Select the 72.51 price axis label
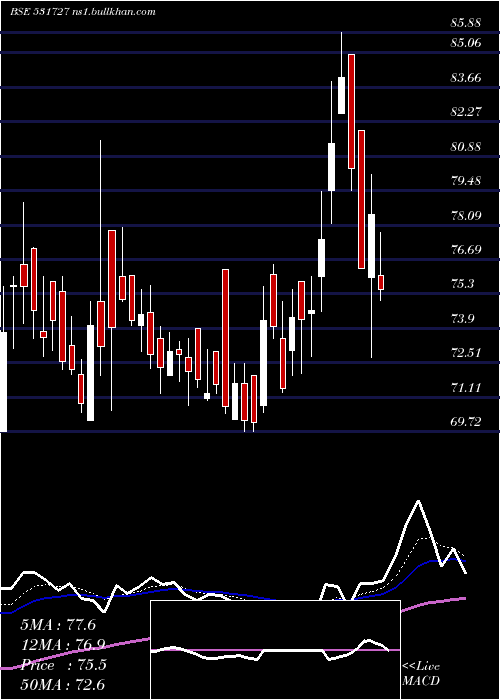The height and width of the screenshot is (700, 500). (x=466, y=353)
